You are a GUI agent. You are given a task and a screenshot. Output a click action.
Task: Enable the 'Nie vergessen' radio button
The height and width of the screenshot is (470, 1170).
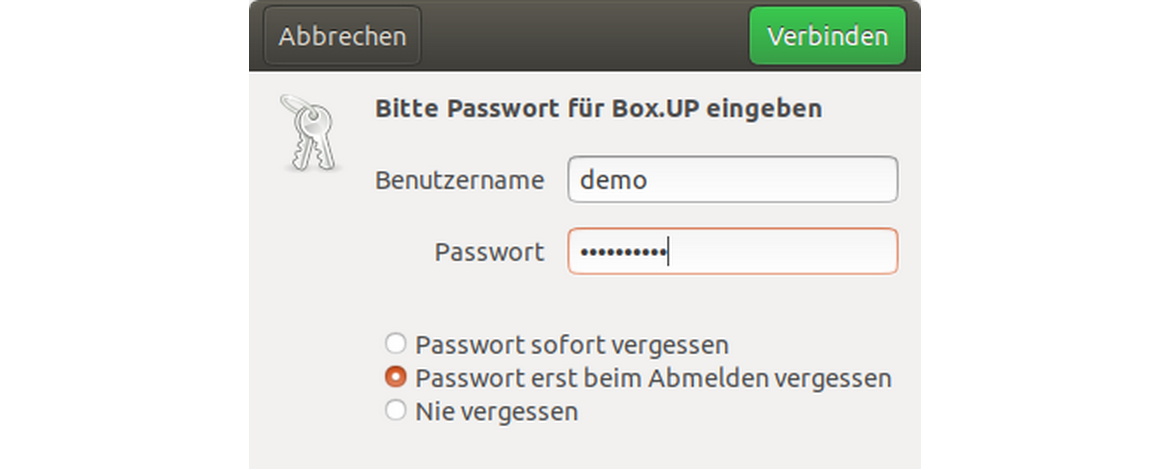[396, 410]
